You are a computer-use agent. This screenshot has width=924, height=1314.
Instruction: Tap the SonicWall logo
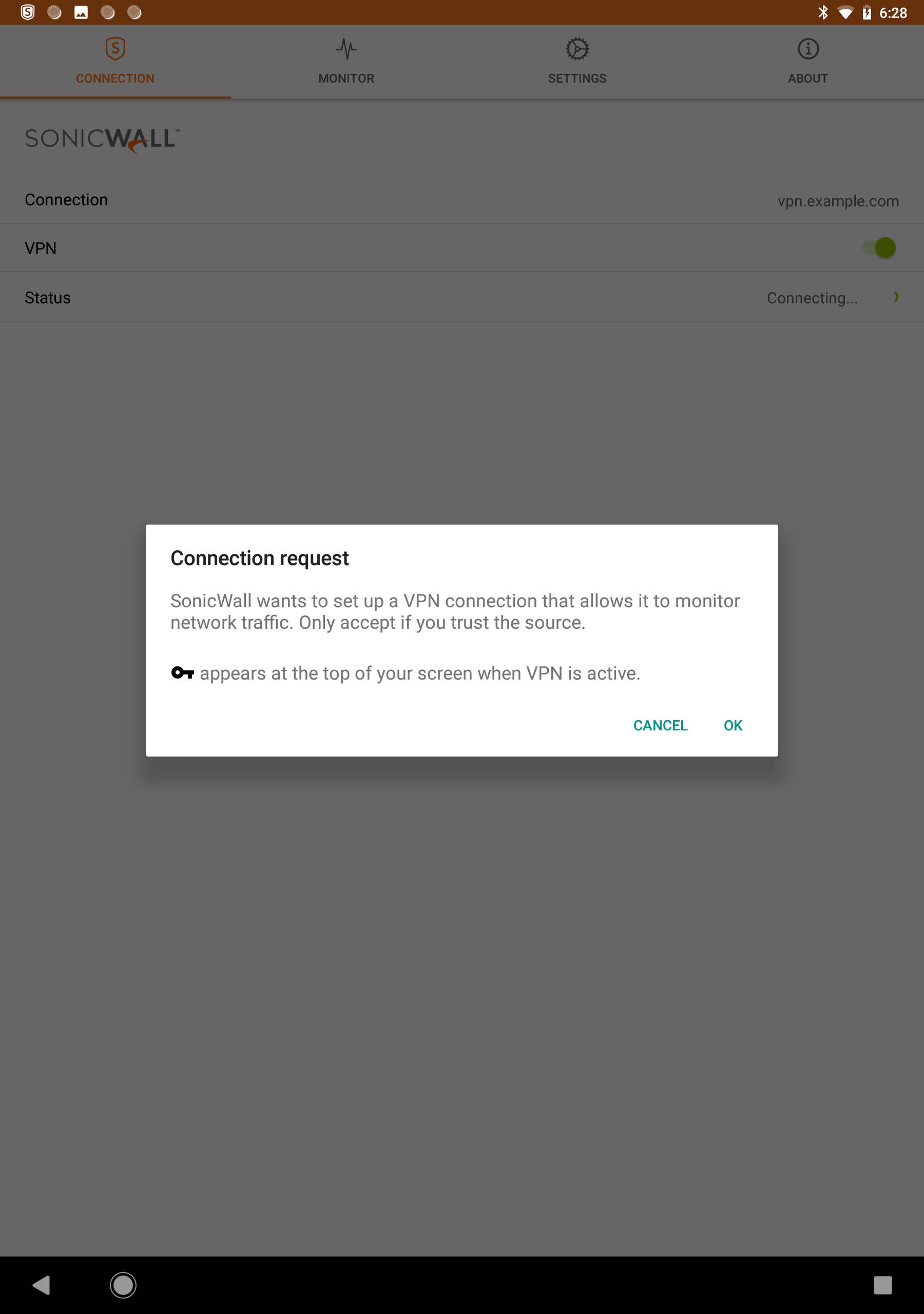103,140
